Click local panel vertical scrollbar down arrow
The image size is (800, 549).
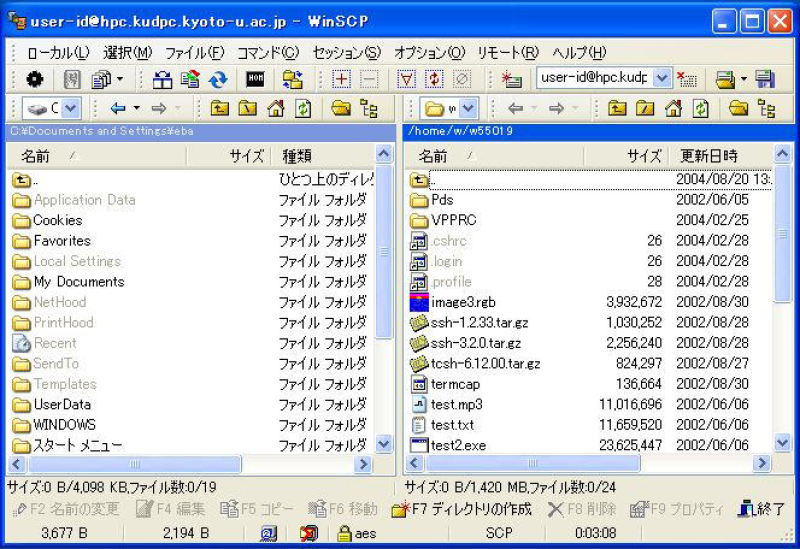[384, 444]
